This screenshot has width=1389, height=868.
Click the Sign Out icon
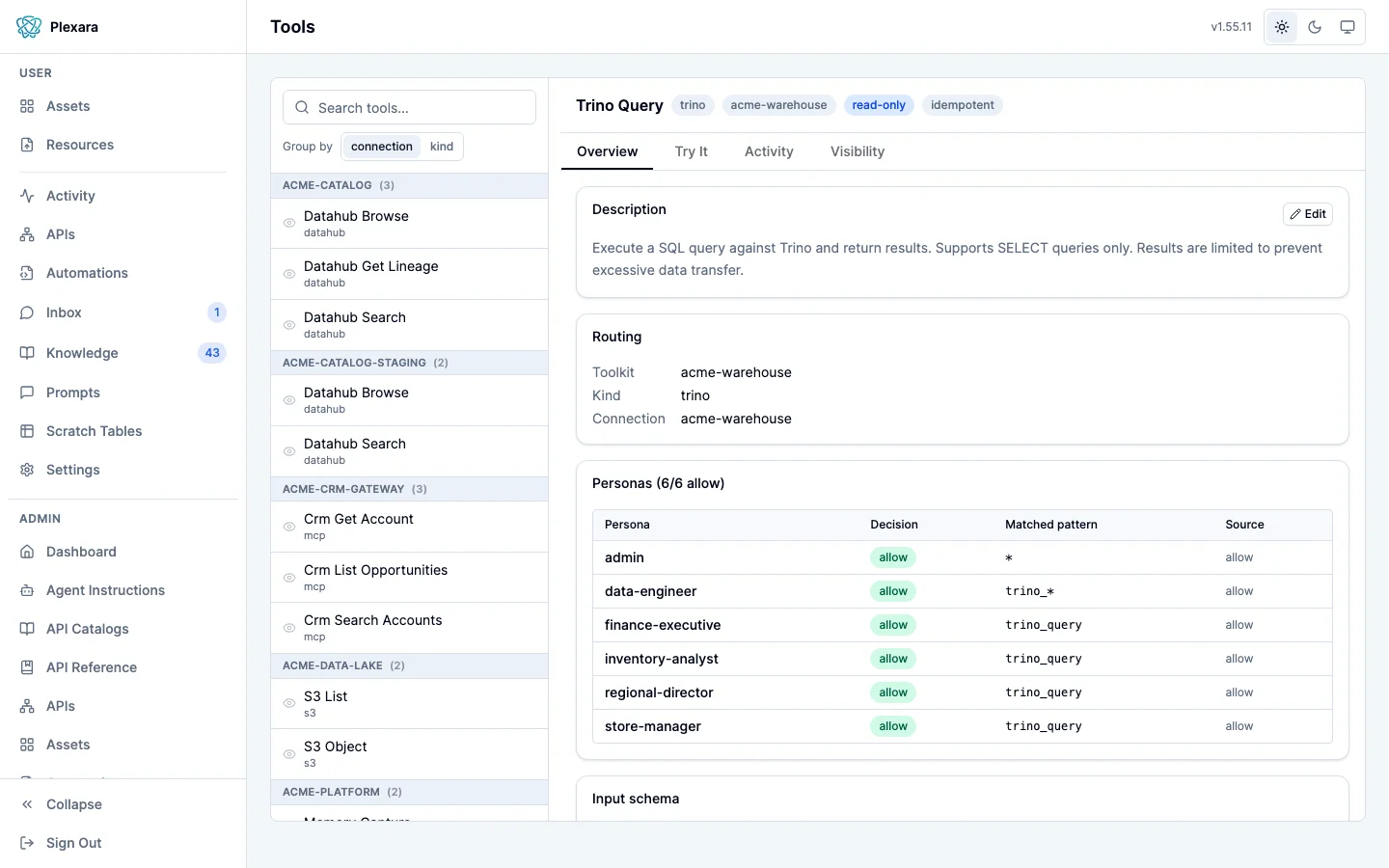point(27,843)
